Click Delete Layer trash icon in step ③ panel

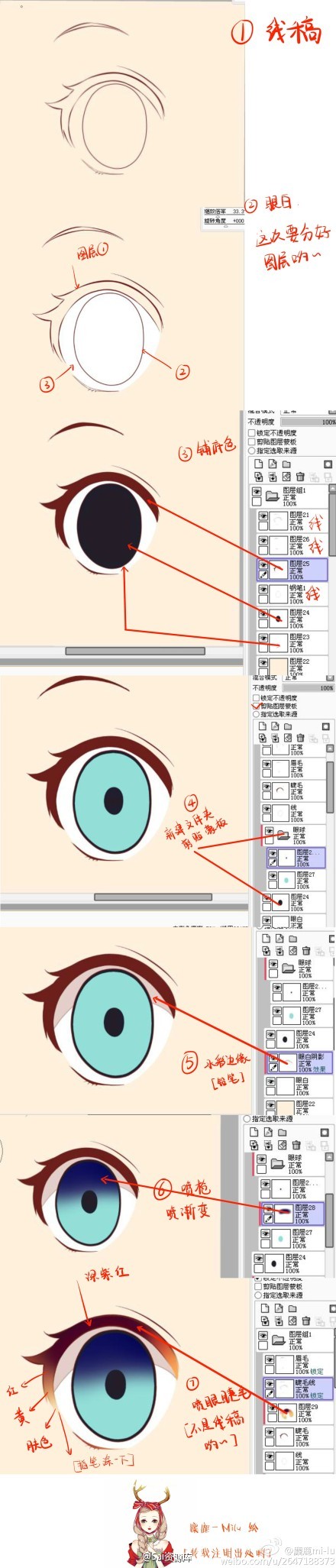pyautogui.click(x=299, y=477)
